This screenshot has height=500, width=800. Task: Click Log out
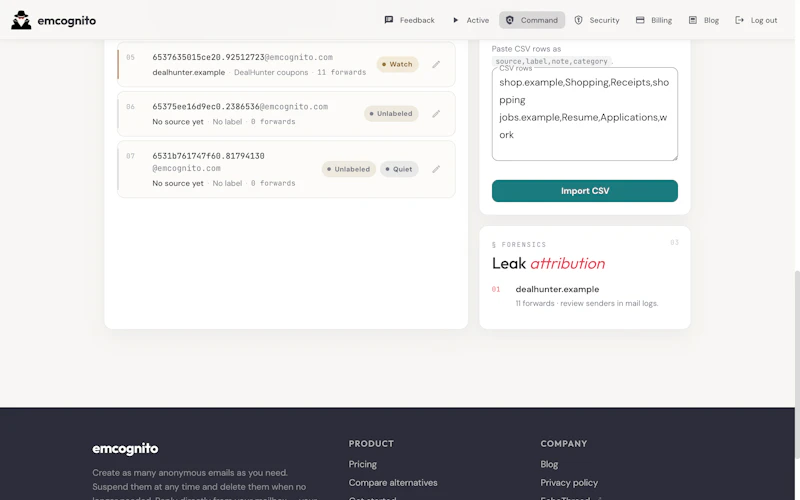tap(756, 20)
